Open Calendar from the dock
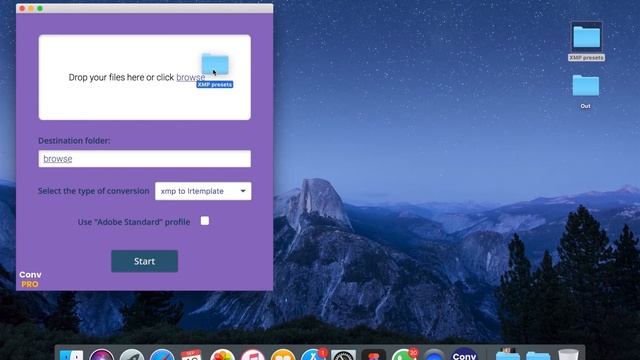The height and width of the screenshot is (360, 640). (x=191, y=356)
